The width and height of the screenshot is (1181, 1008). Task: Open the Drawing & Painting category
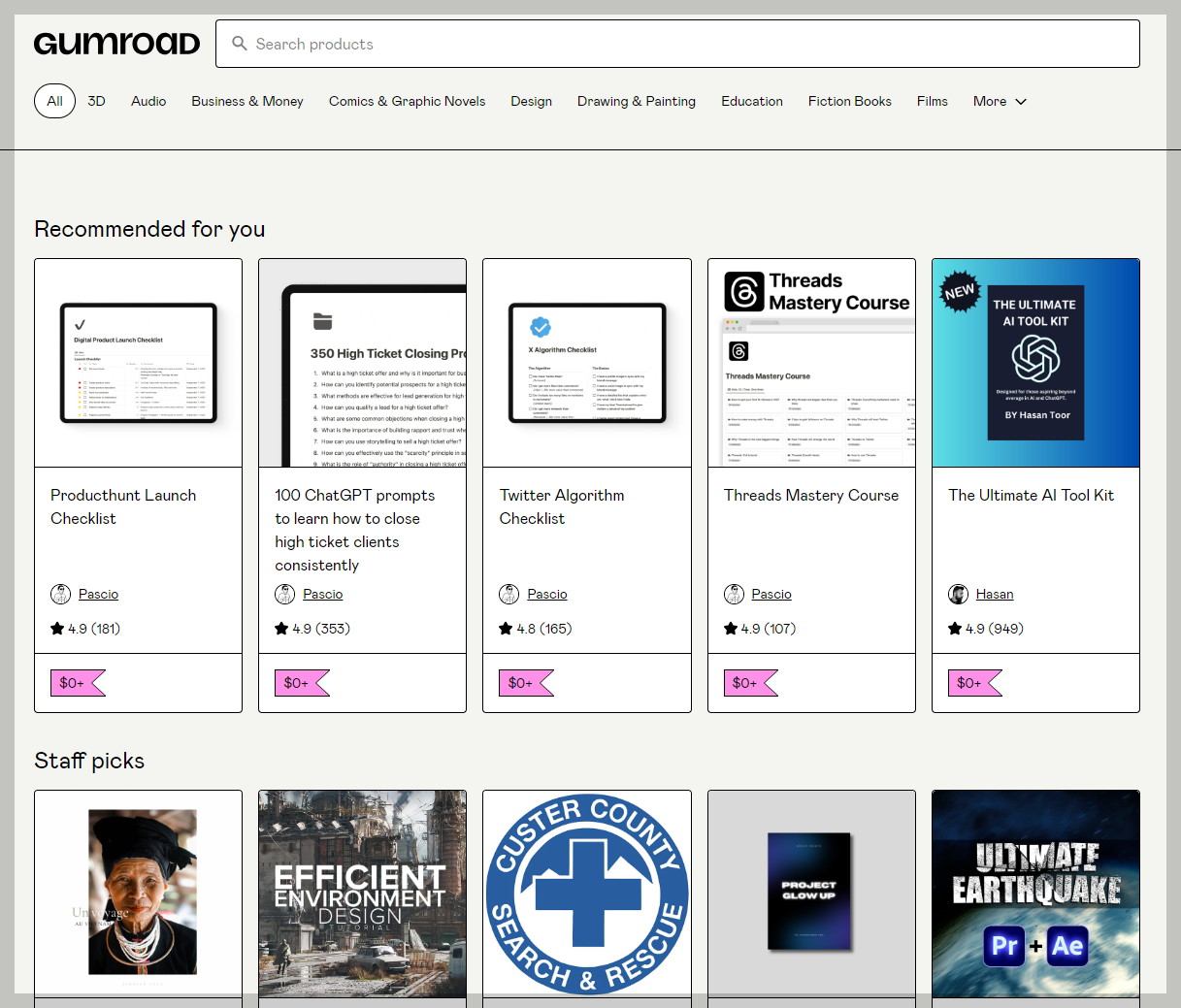pyautogui.click(x=637, y=101)
